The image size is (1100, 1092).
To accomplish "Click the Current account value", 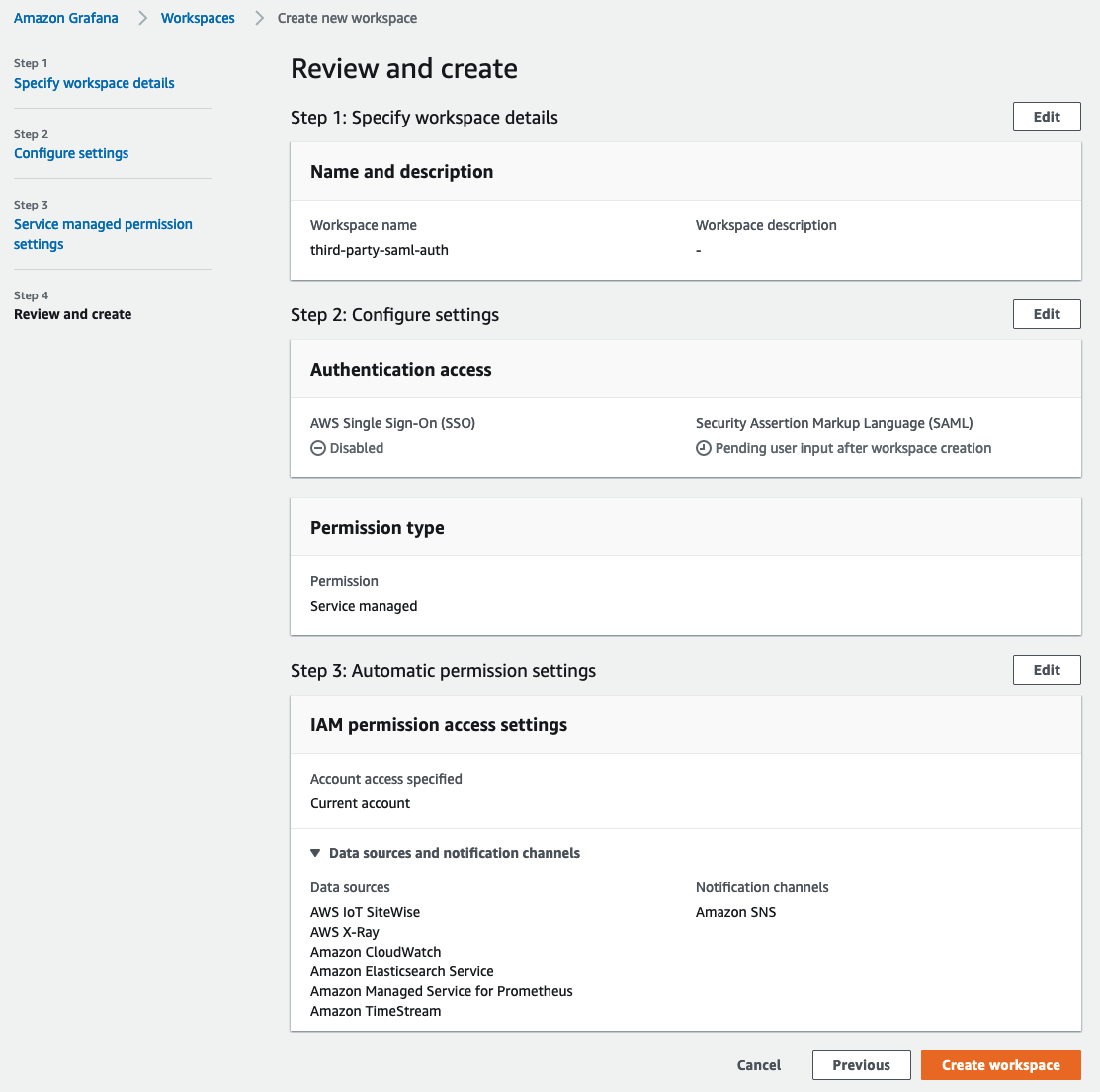I will pyautogui.click(x=361, y=803).
